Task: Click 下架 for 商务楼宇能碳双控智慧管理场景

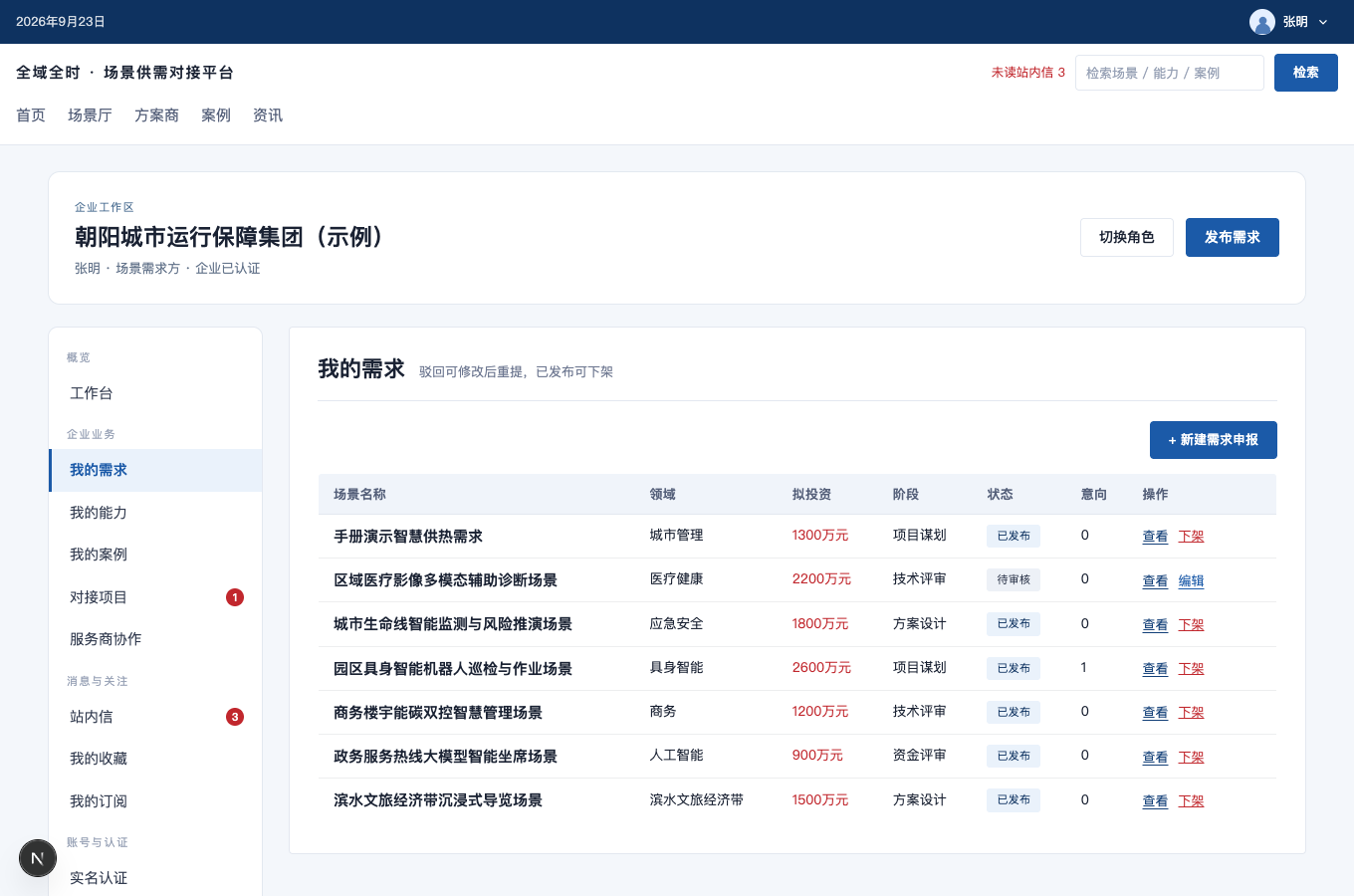Action: coord(1191,712)
